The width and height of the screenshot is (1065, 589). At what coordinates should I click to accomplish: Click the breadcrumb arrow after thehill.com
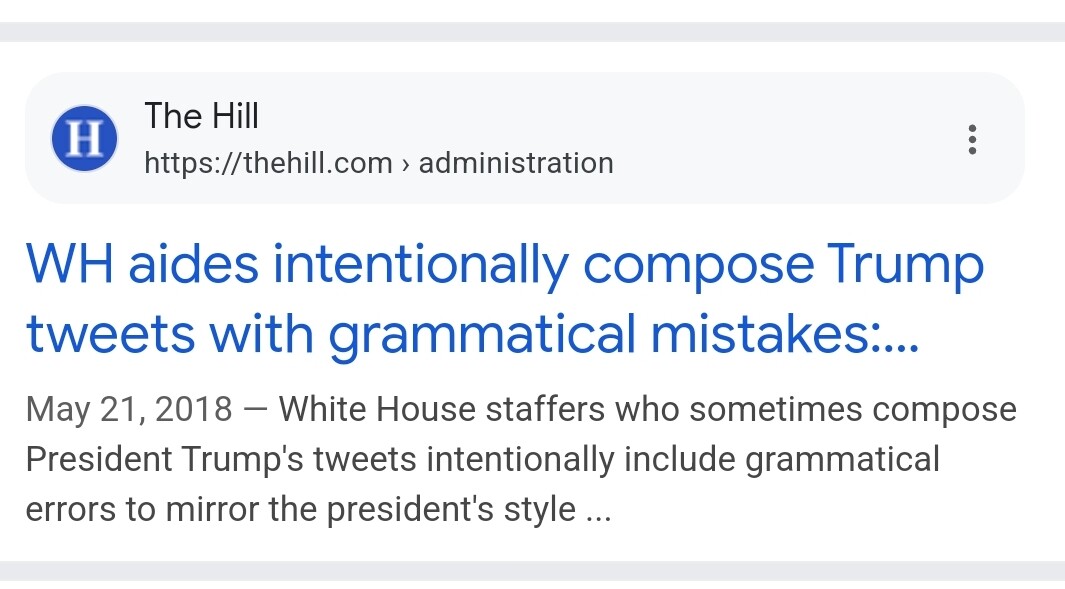click(405, 164)
